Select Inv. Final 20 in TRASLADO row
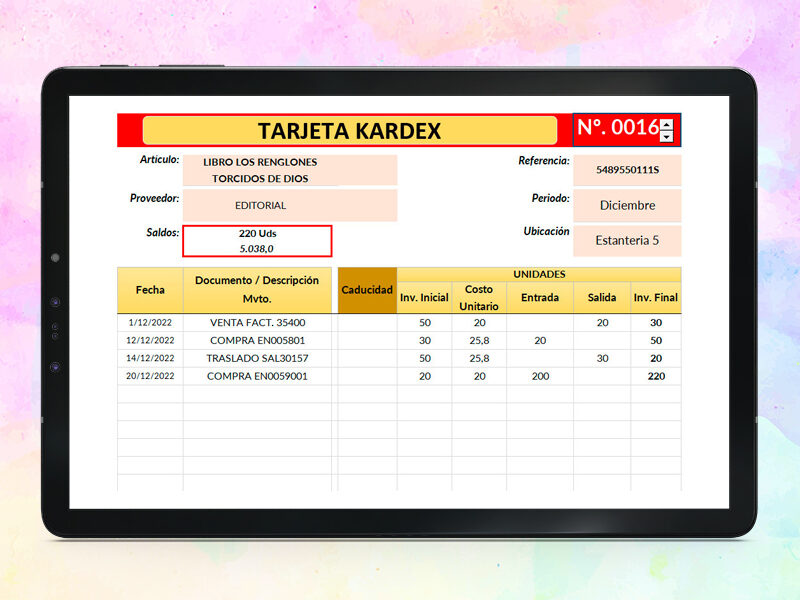800x600 pixels. click(656, 358)
